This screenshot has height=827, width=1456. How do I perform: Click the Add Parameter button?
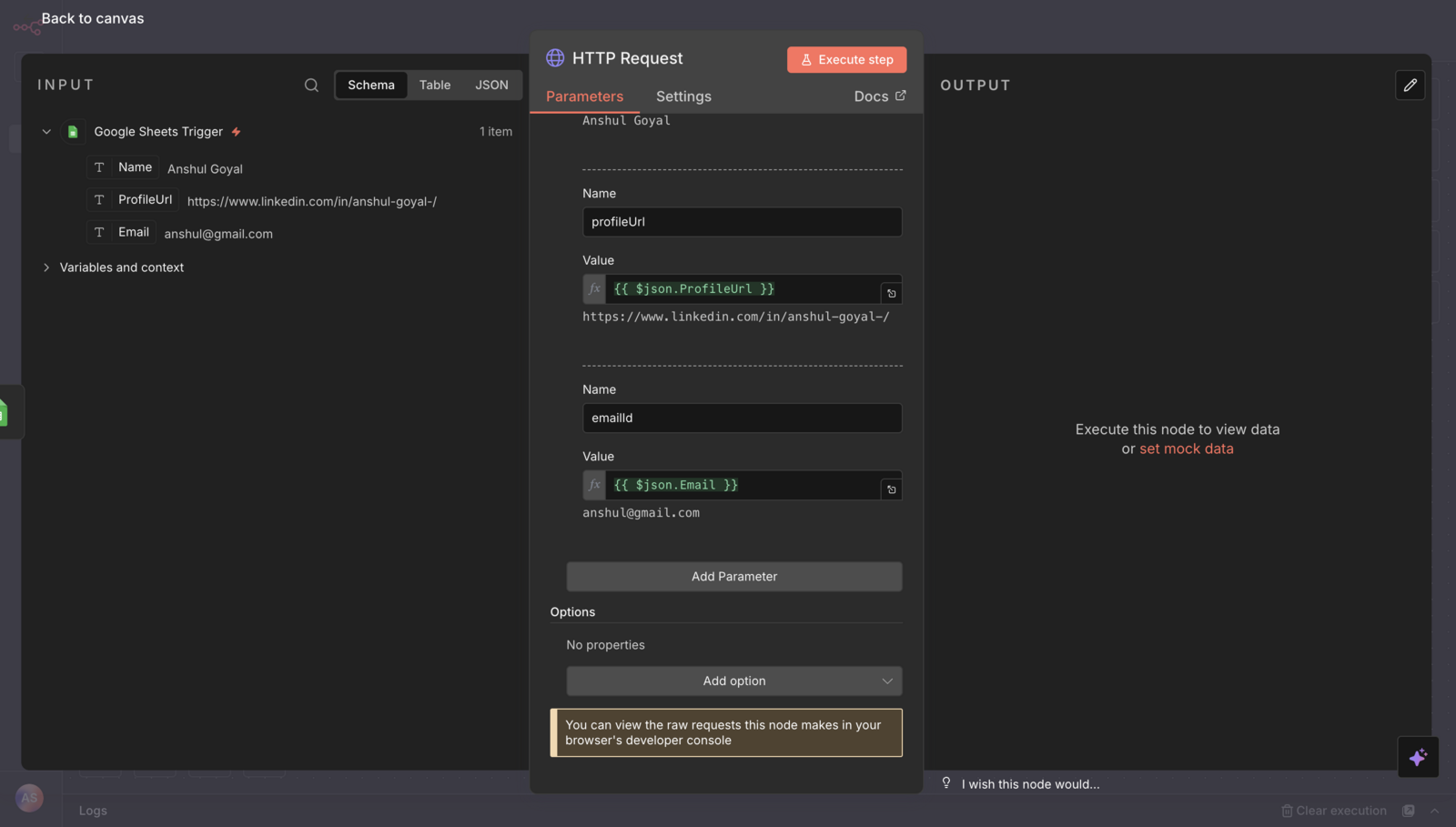734,576
